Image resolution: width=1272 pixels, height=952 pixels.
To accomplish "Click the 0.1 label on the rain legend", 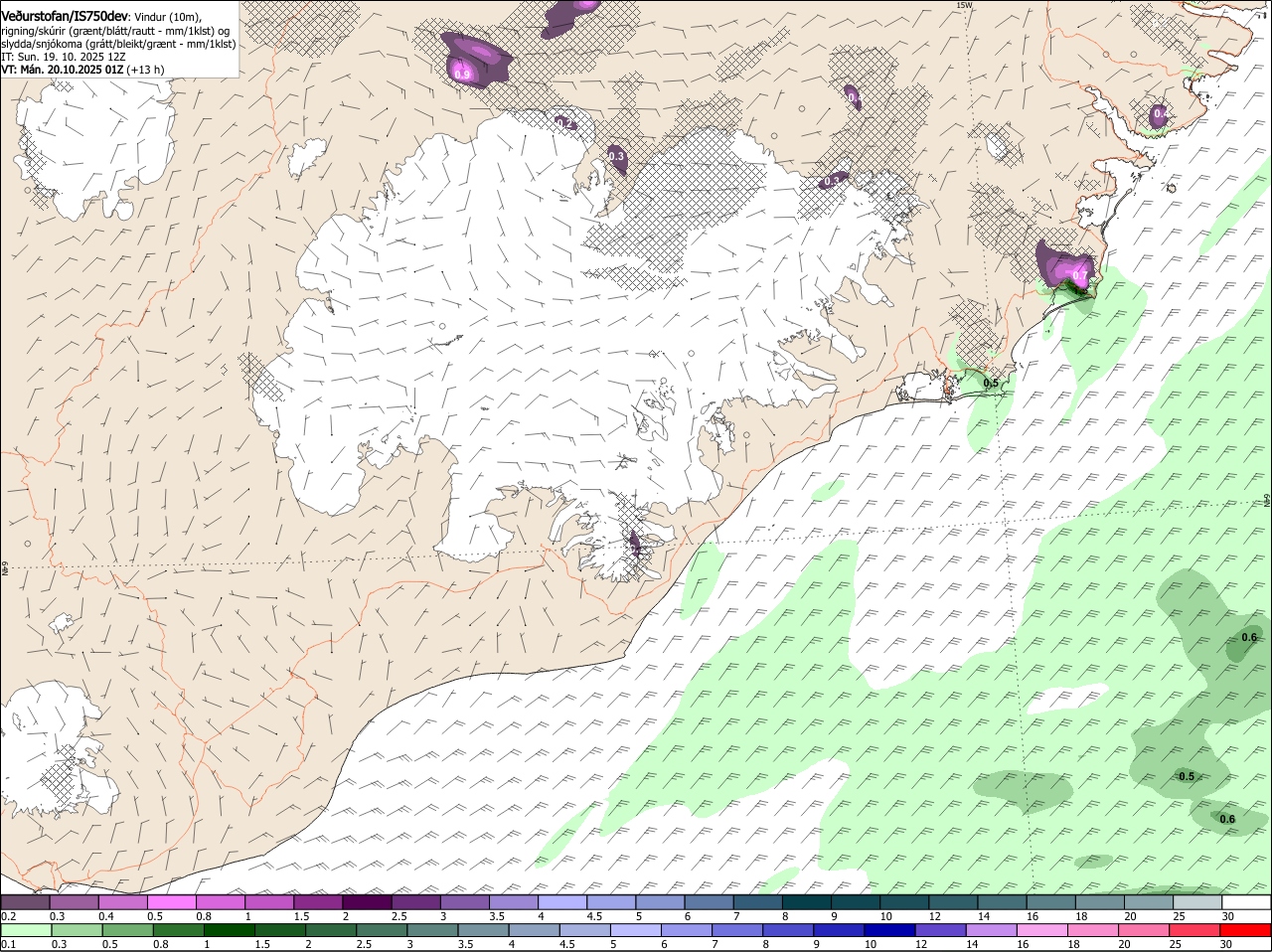I will coord(9,945).
